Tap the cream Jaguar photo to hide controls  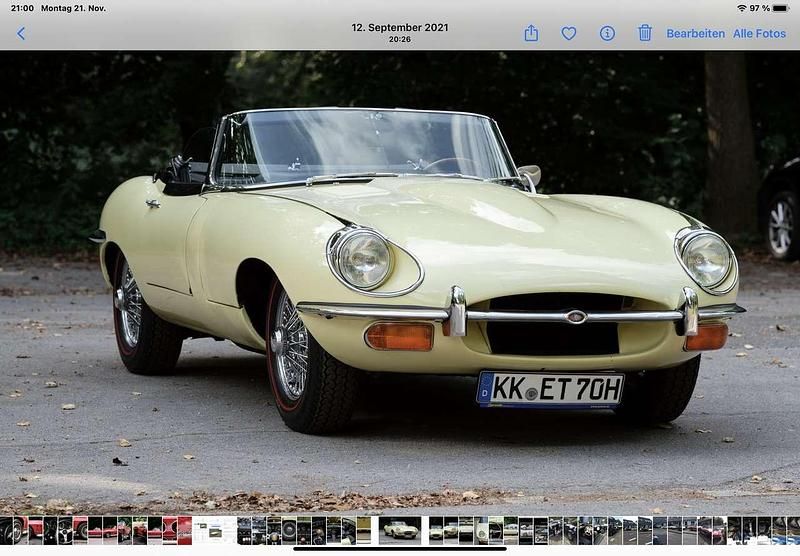pos(400,283)
